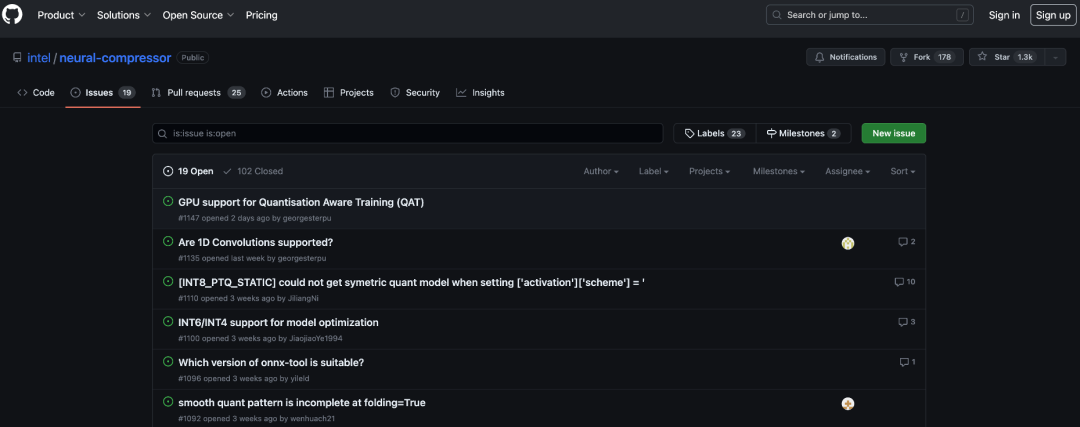Click assignee avatar on 1D Convolutions issue
Screen dimensions: 1080x427
848,243
